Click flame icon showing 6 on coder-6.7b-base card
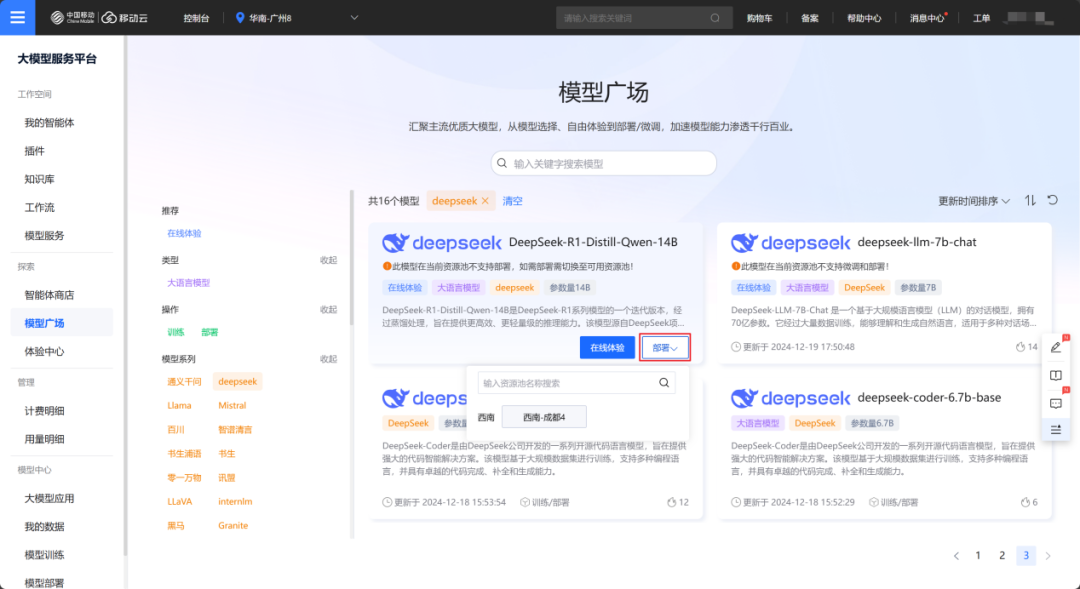 coord(1025,502)
